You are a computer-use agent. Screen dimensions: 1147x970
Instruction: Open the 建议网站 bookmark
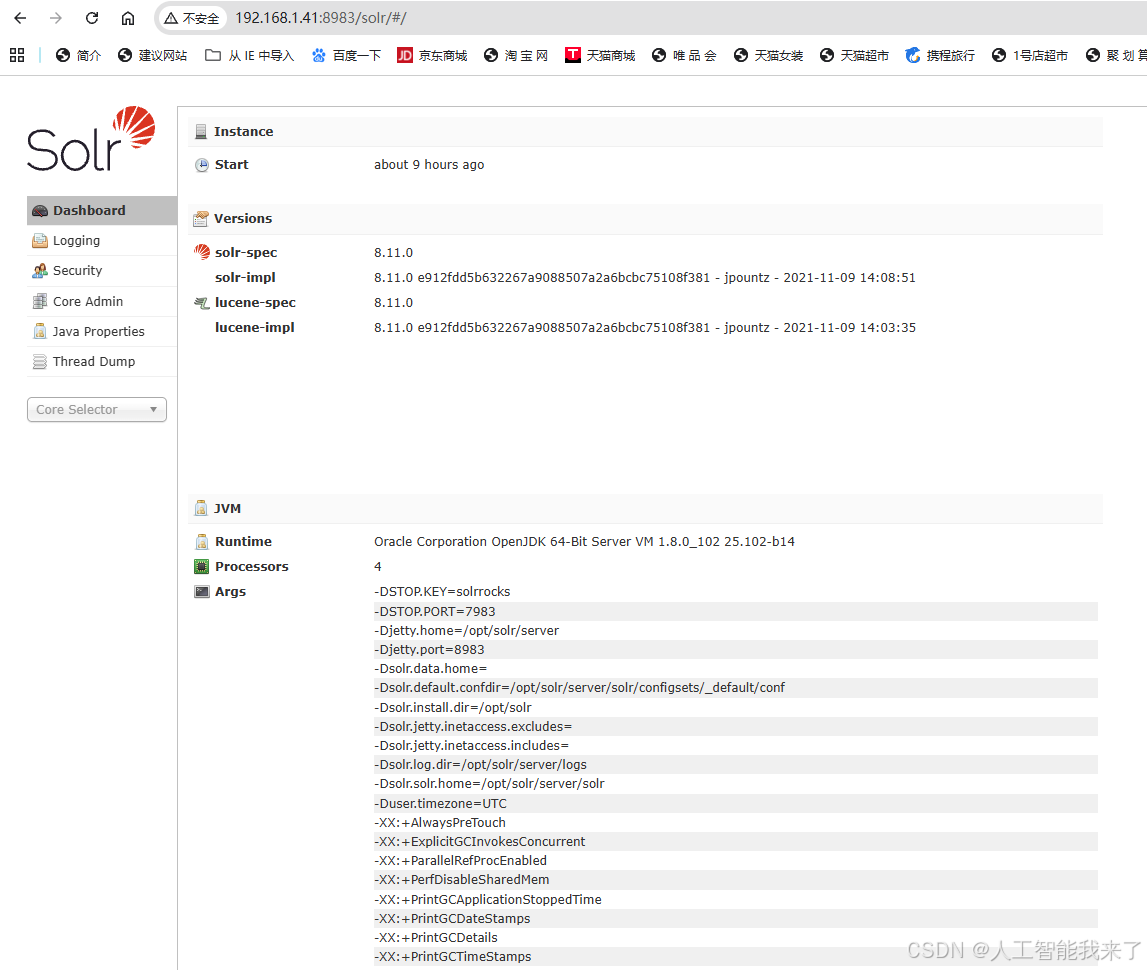152,56
